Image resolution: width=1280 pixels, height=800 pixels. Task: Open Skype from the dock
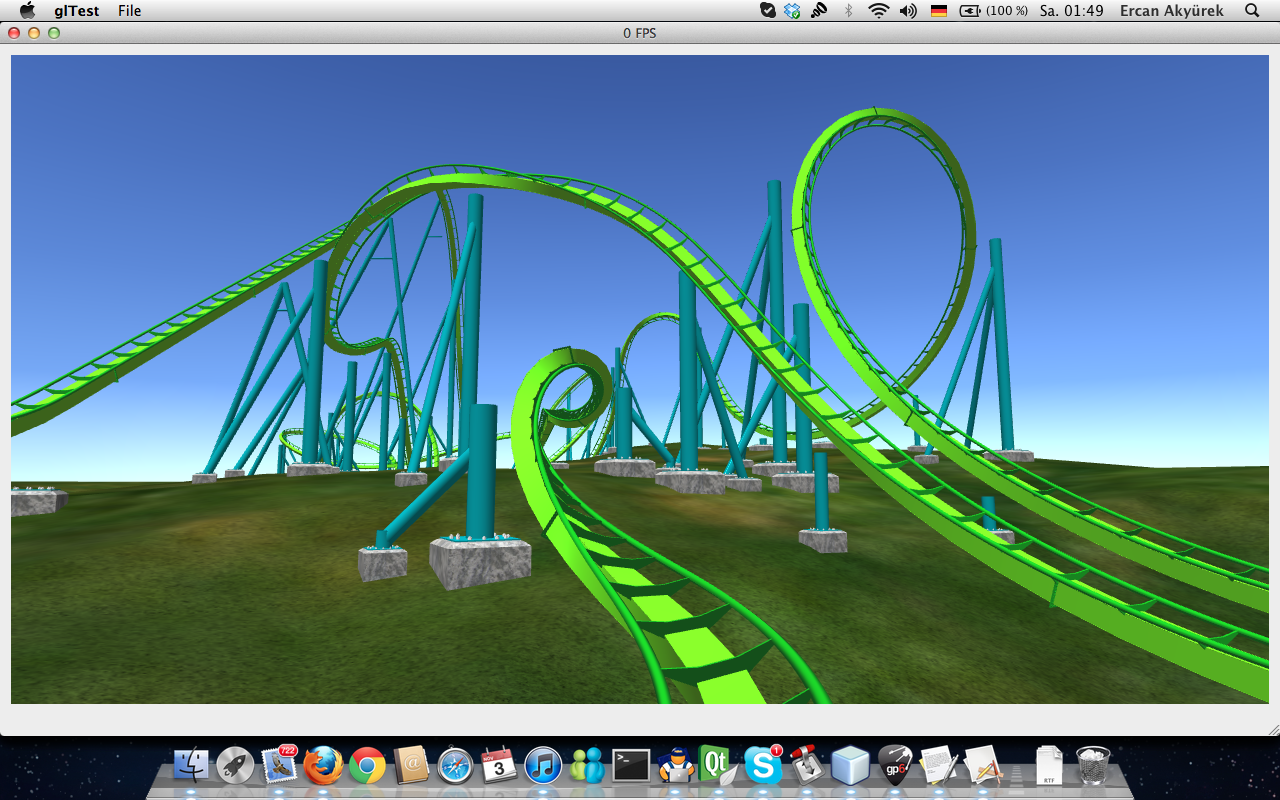click(x=762, y=766)
